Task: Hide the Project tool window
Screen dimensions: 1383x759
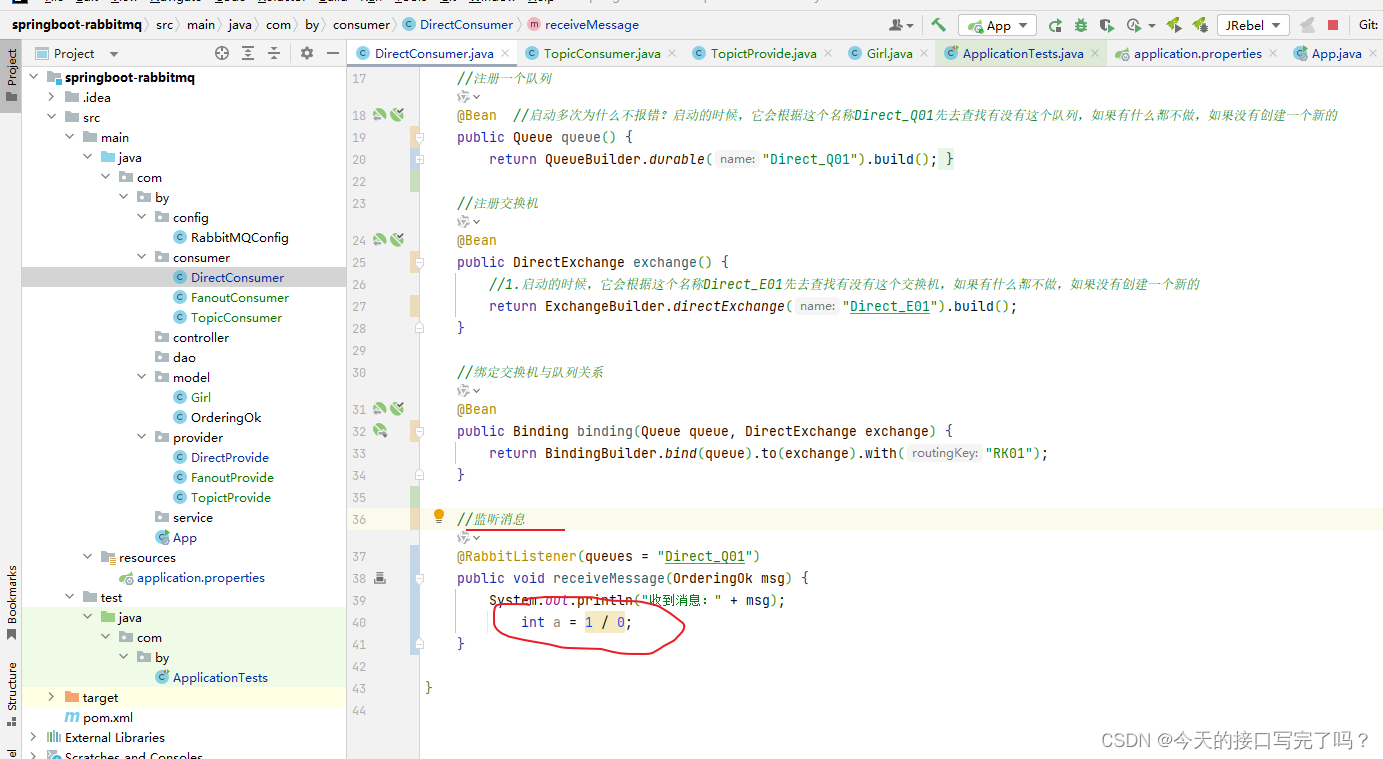Action: click(x=335, y=52)
